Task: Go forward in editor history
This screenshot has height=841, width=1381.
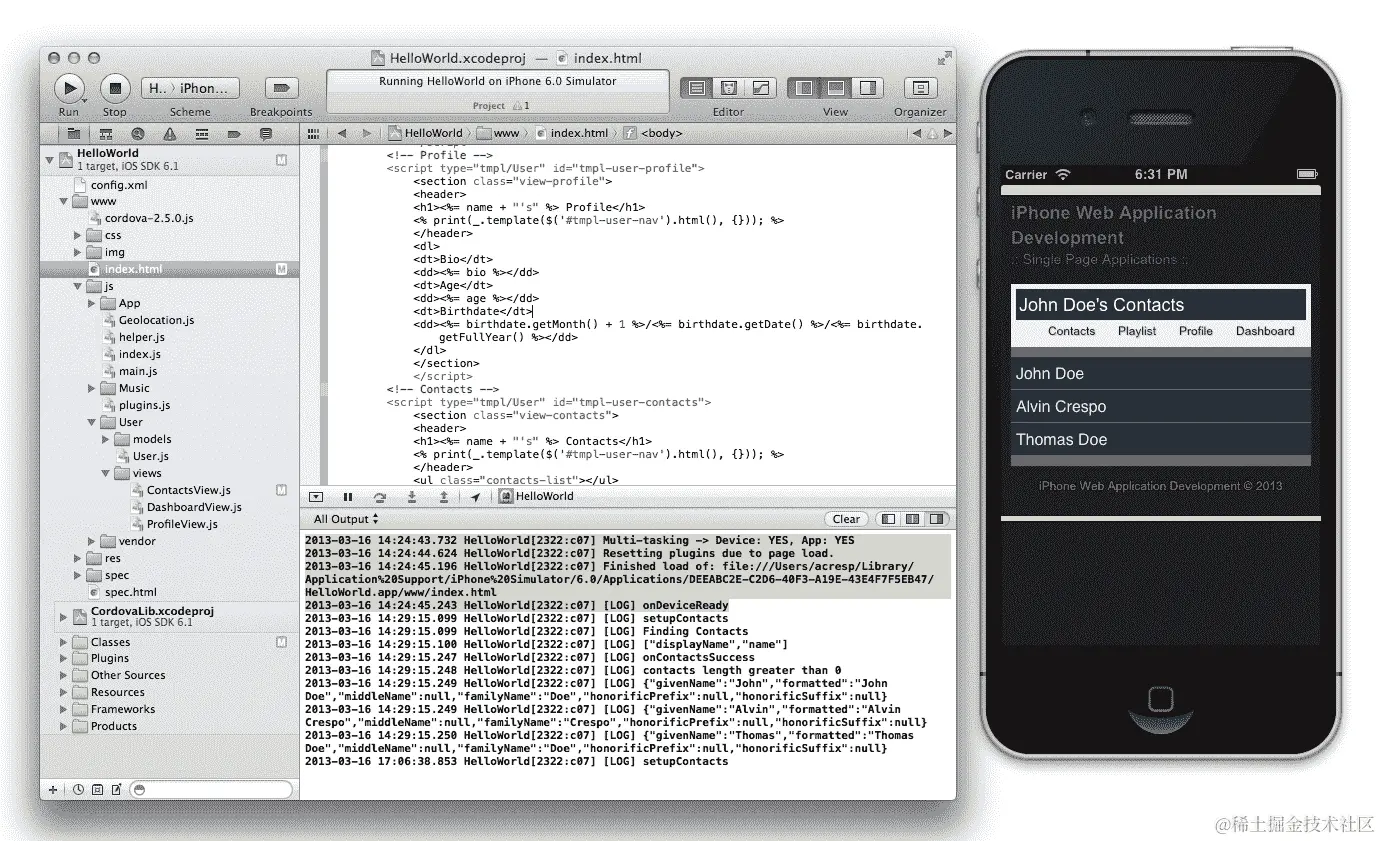Action: coord(366,133)
